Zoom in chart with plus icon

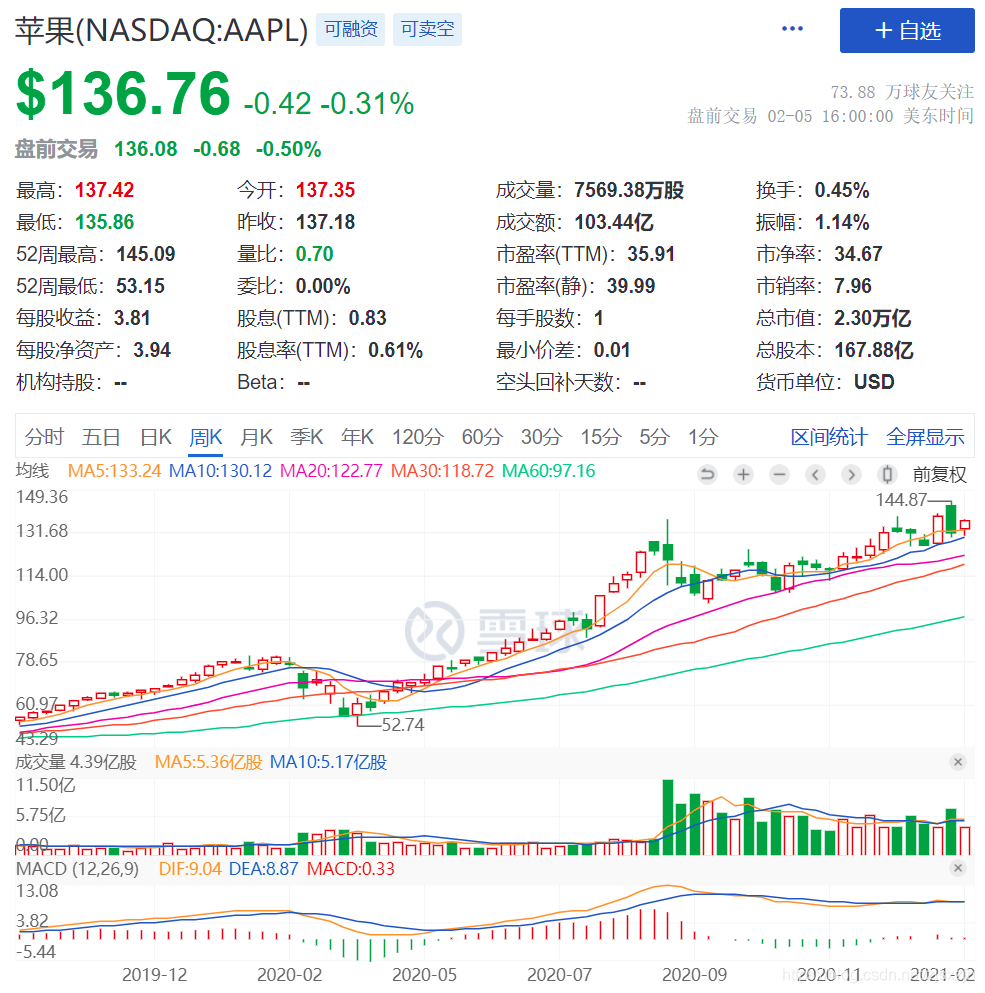(x=744, y=474)
